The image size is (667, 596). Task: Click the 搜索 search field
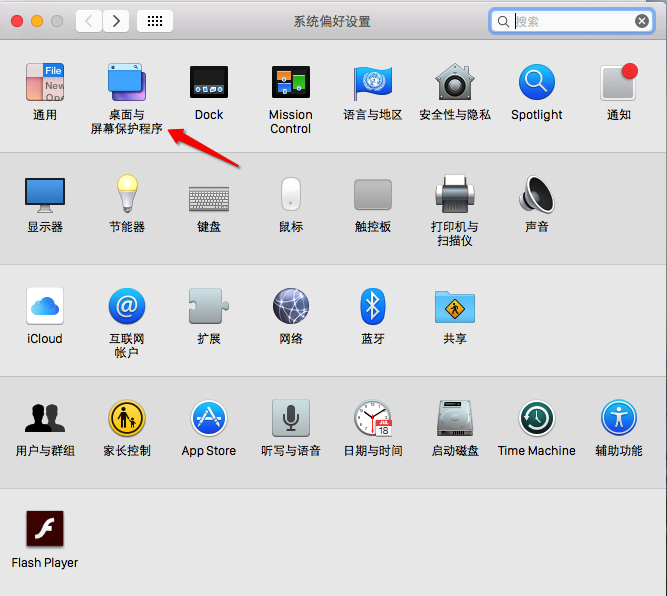572,21
